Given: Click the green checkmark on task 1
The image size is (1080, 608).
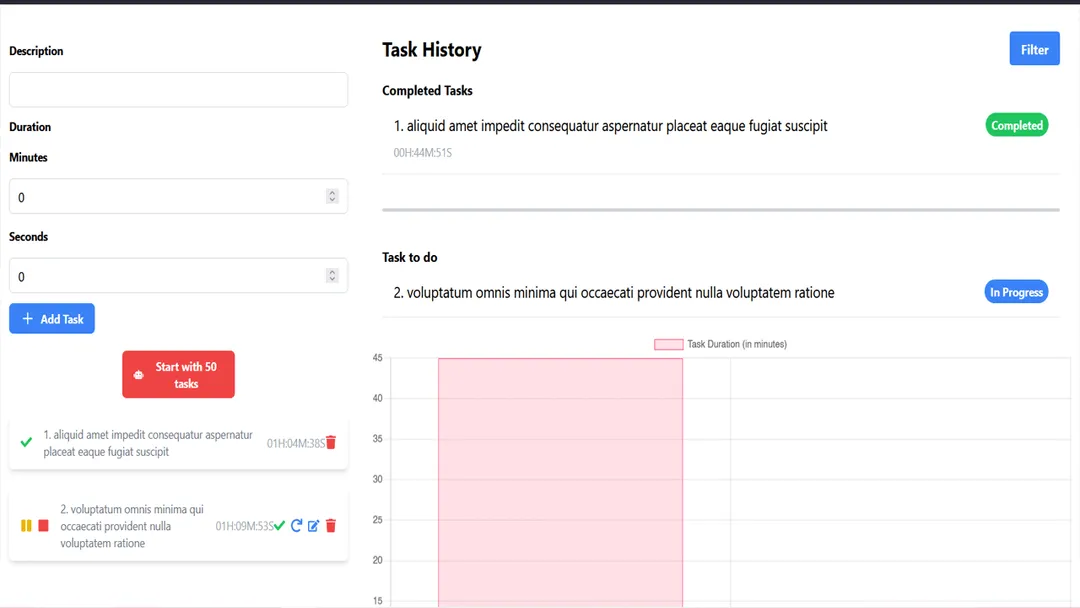Looking at the screenshot, I should tap(25, 441).
